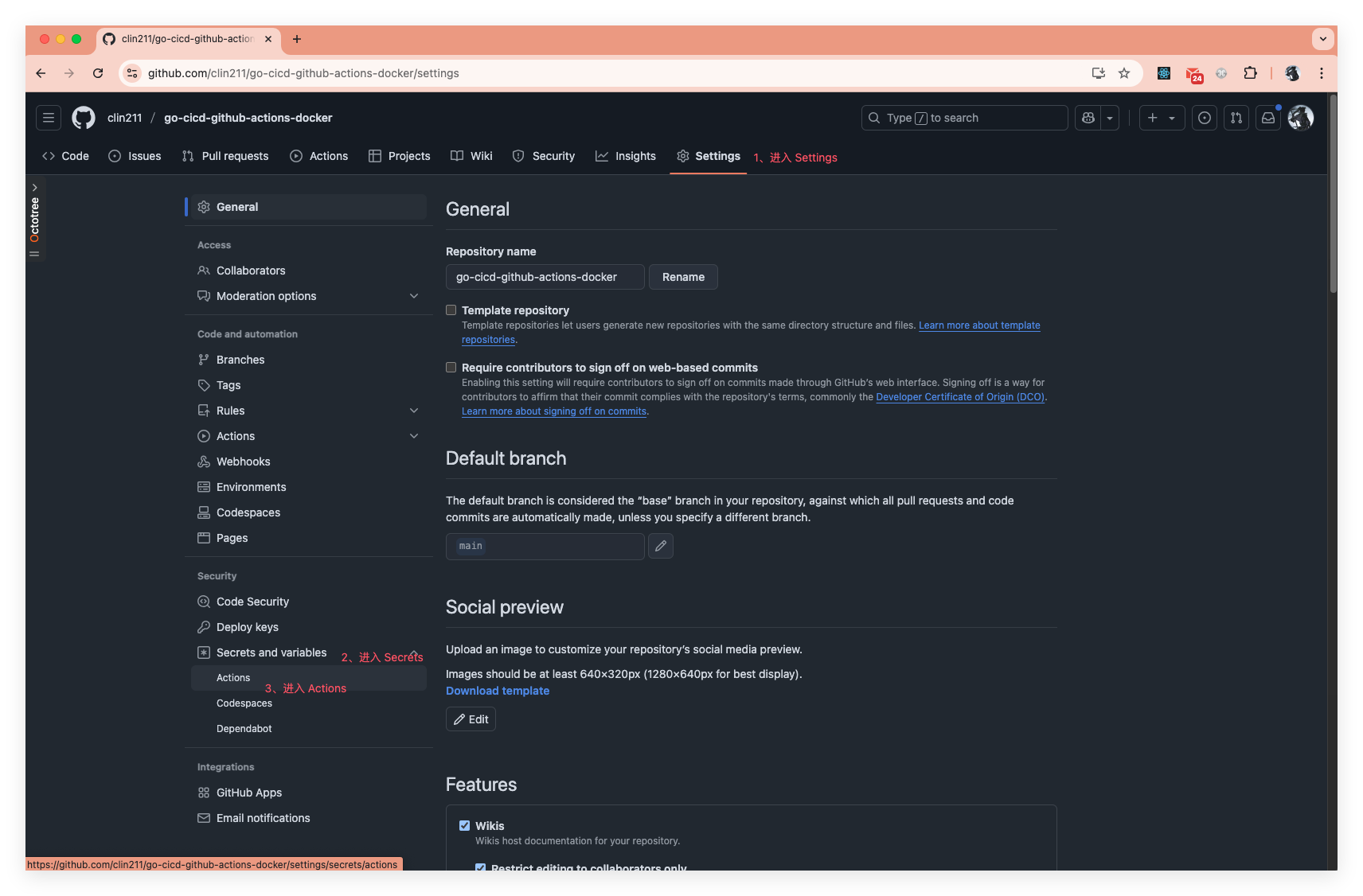
Task: Click the Edit pencil next to main branch
Action: click(661, 546)
